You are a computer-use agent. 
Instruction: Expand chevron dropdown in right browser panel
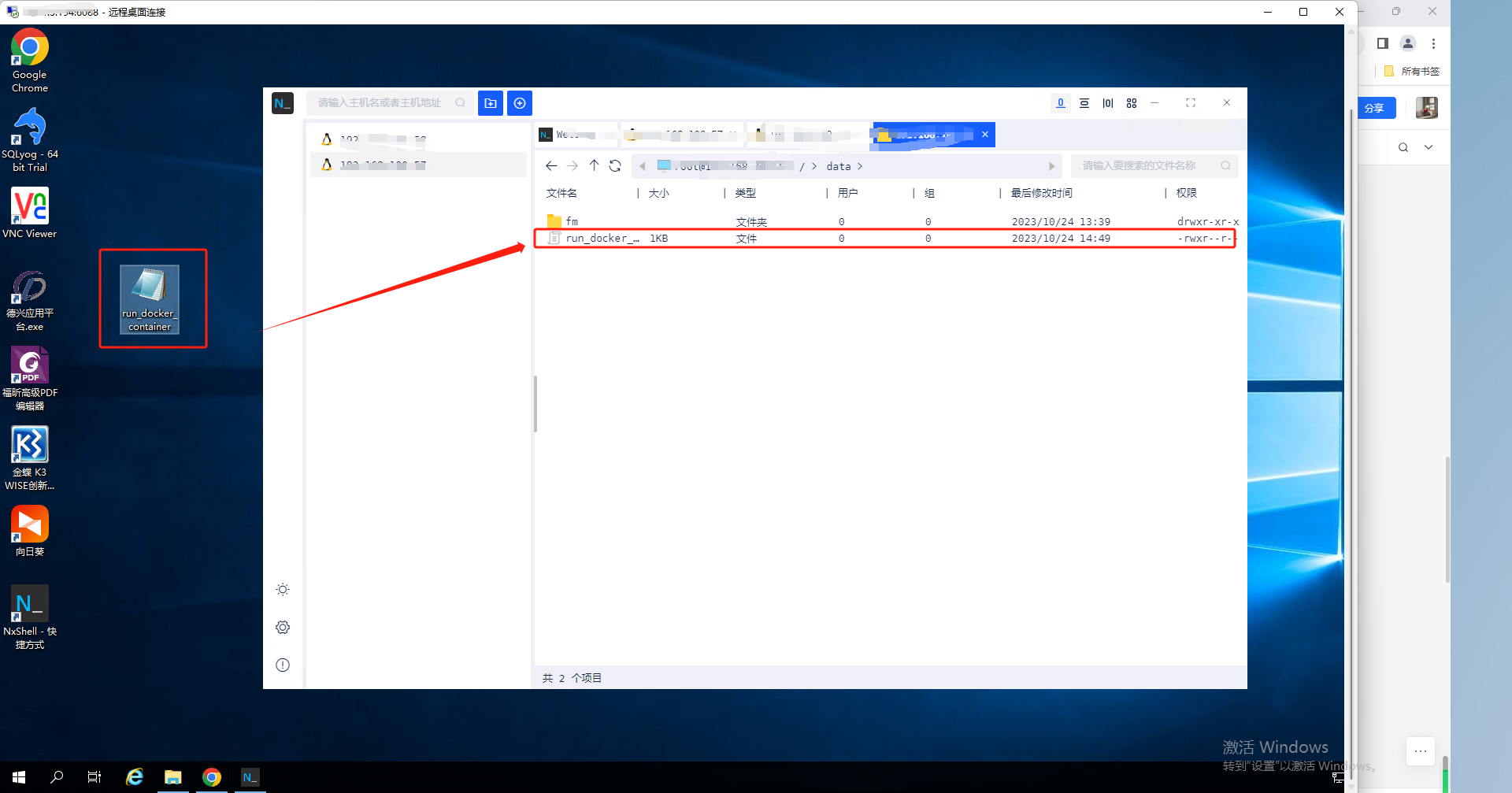[1429, 147]
